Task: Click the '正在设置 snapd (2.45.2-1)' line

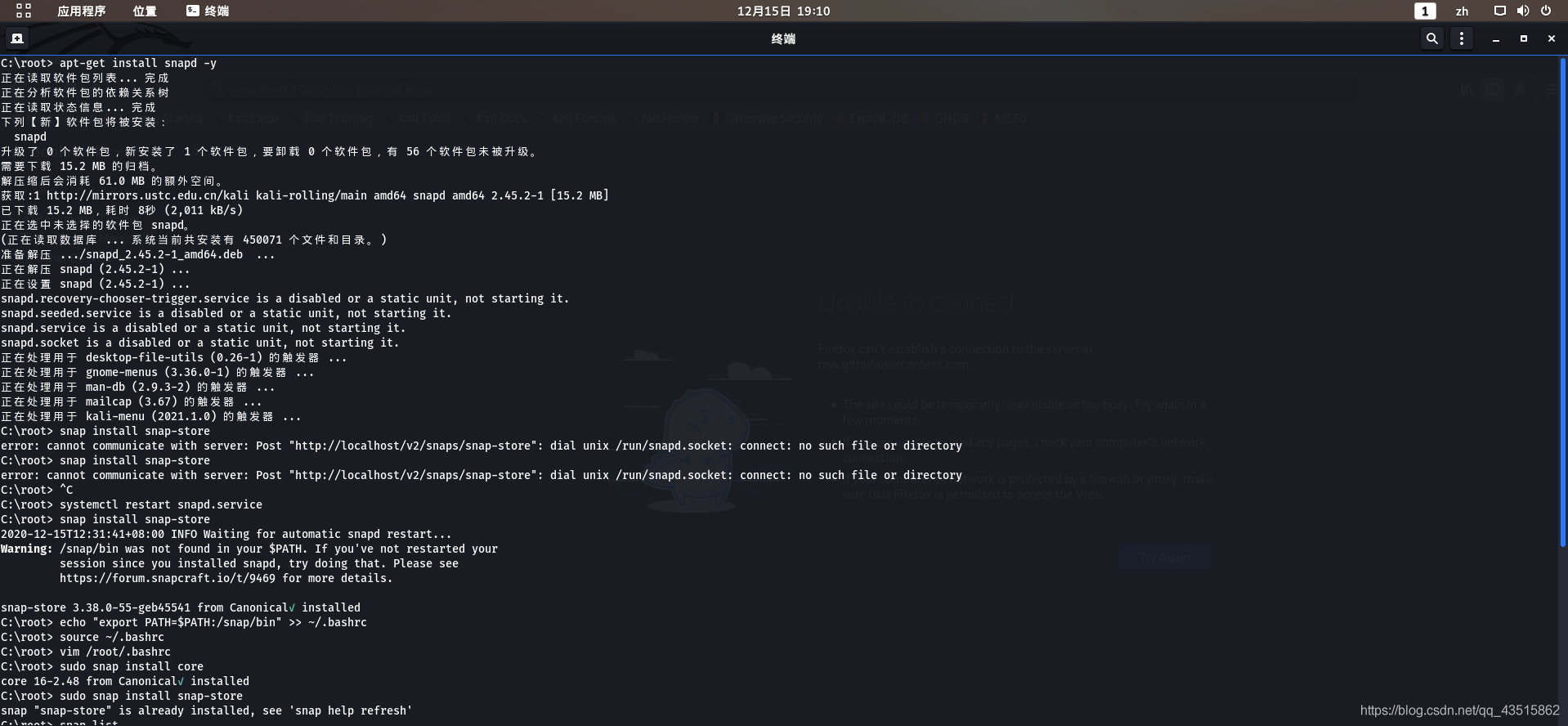Action: point(96,284)
